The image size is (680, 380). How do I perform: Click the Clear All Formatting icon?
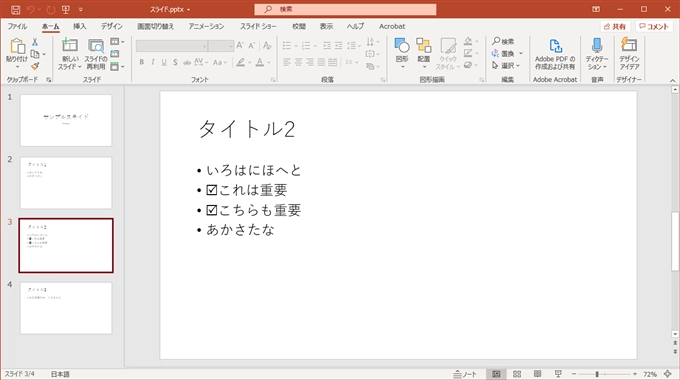click(267, 45)
